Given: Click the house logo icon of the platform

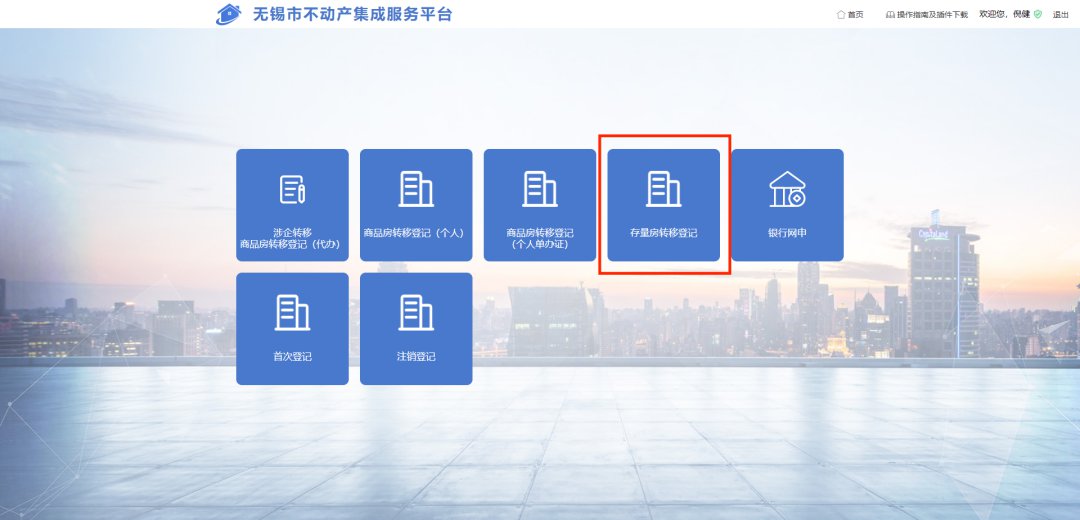Looking at the screenshot, I should tap(229, 14).
